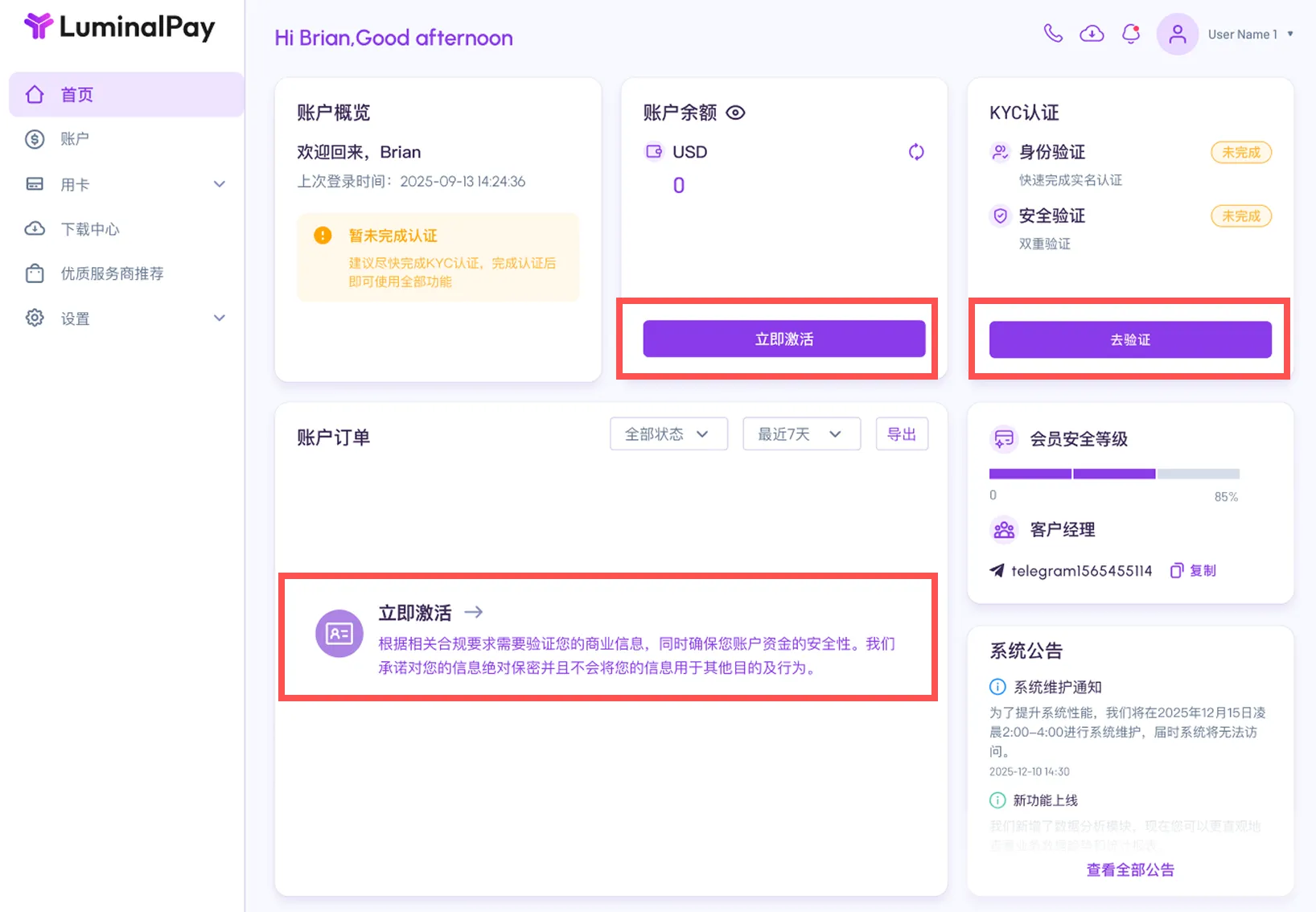Click the customer manager group icon
1316x912 pixels.
point(1004,530)
